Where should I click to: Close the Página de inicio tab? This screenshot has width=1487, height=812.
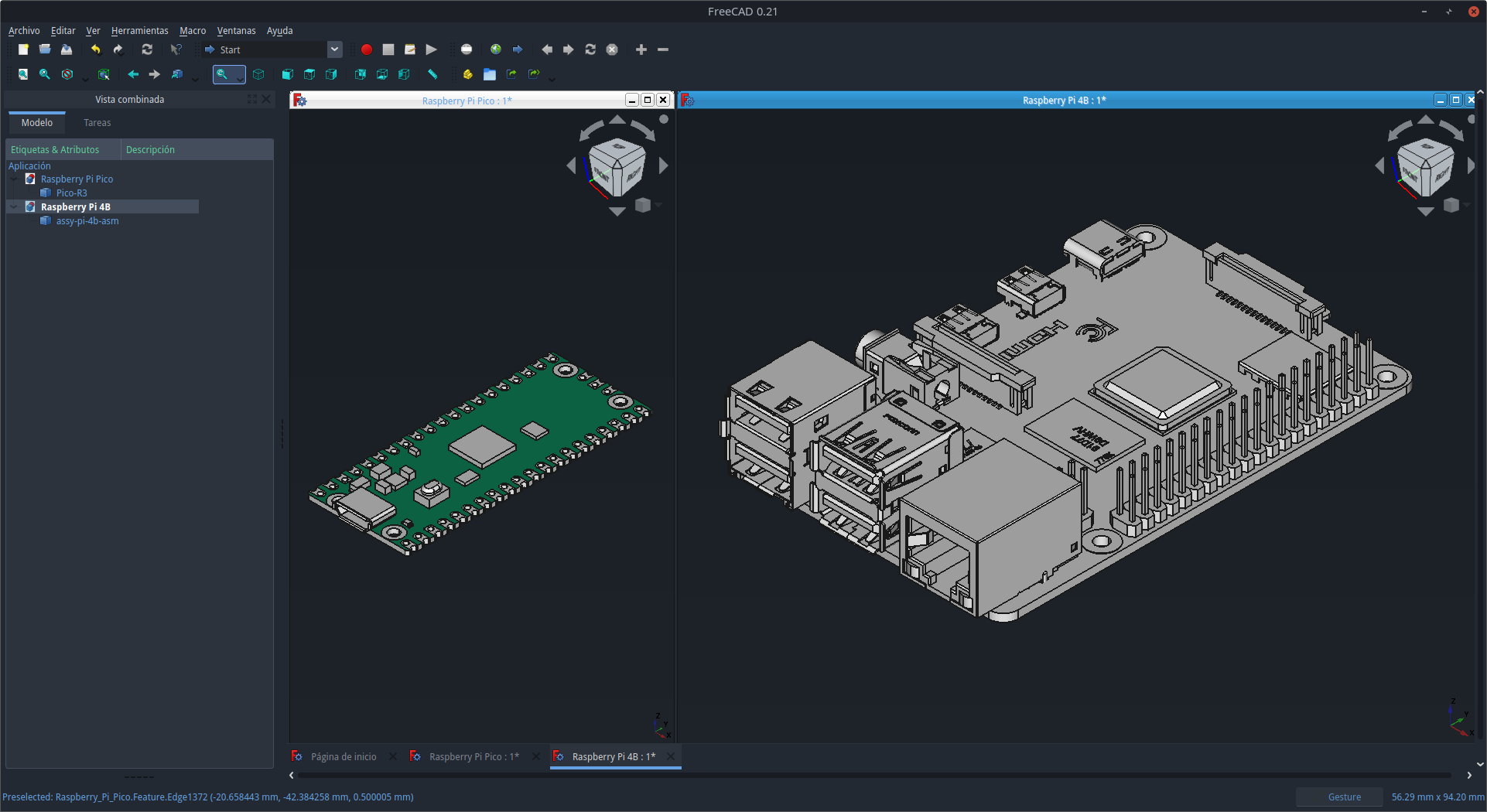393,757
